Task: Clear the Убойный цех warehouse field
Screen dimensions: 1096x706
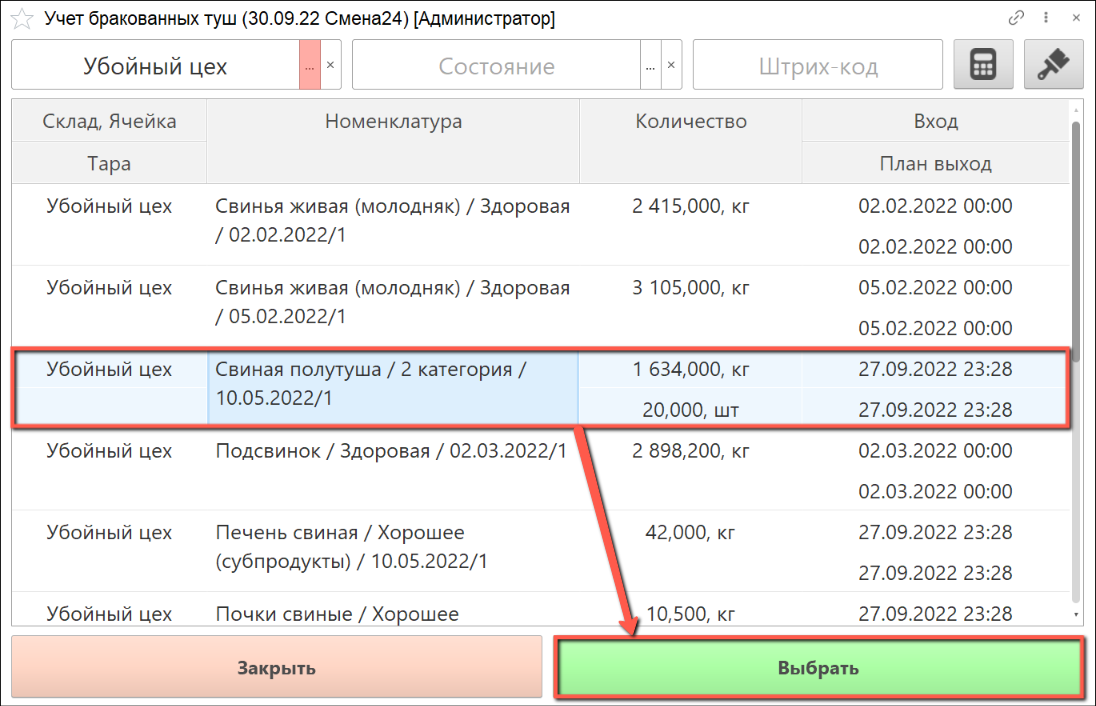Action: coord(331,66)
